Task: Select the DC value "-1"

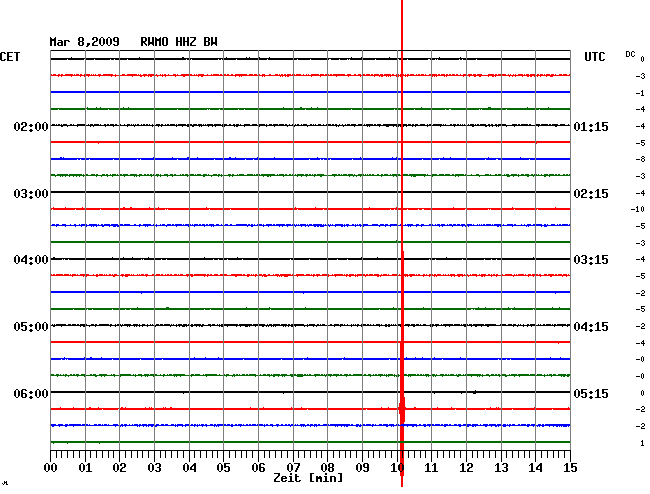Action: tap(640, 93)
